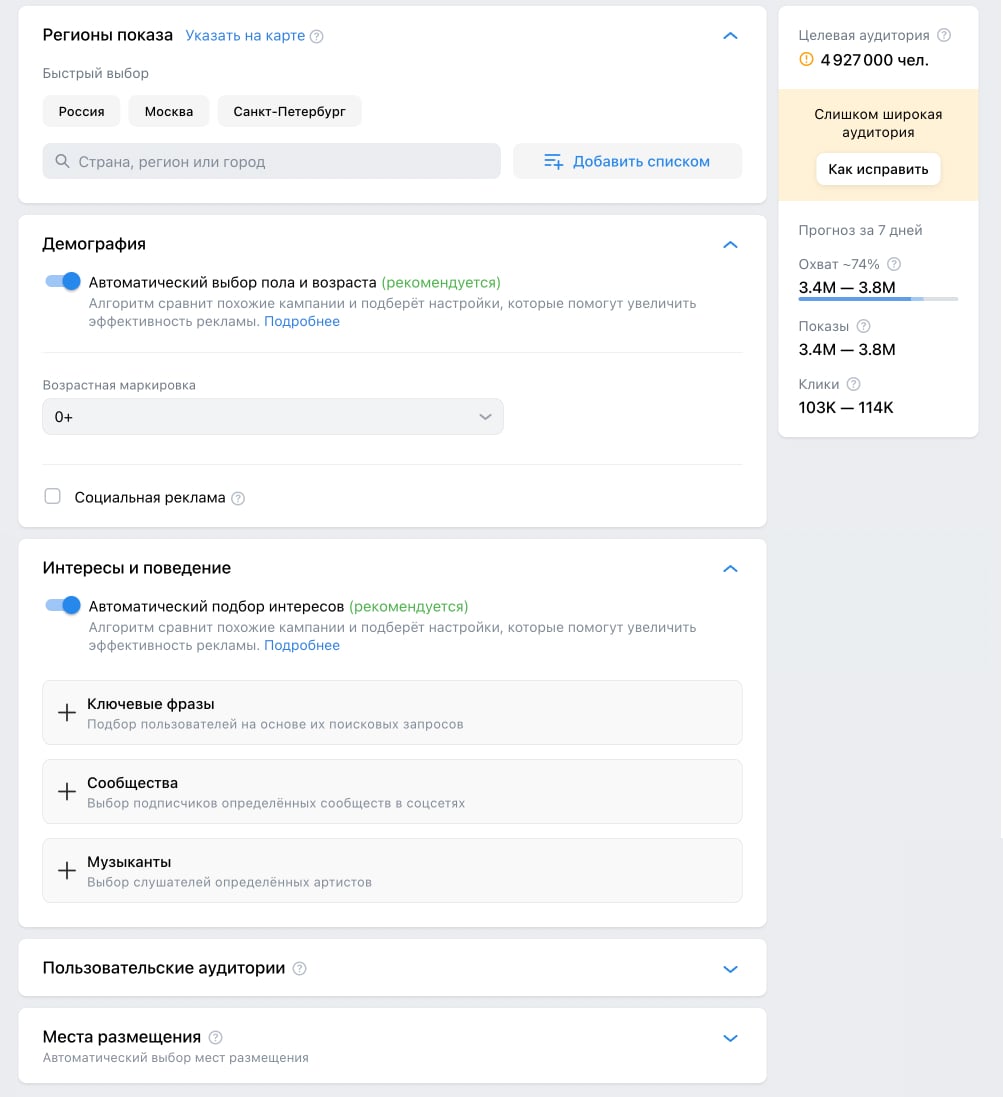Click the country, region or city input field

tap(270, 160)
